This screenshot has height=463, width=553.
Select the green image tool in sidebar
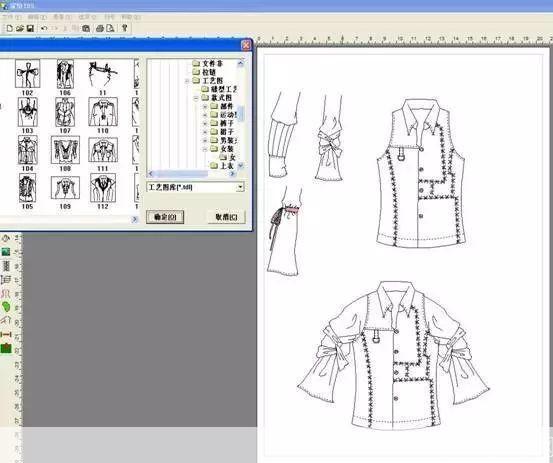tap(6, 252)
